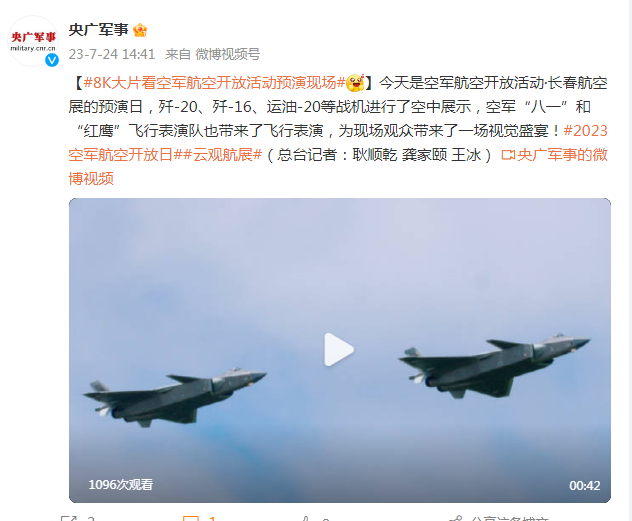The height and width of the screenshot is (521, 632).
Task: Click the share icon at bottom right
Action: (455, 518)
